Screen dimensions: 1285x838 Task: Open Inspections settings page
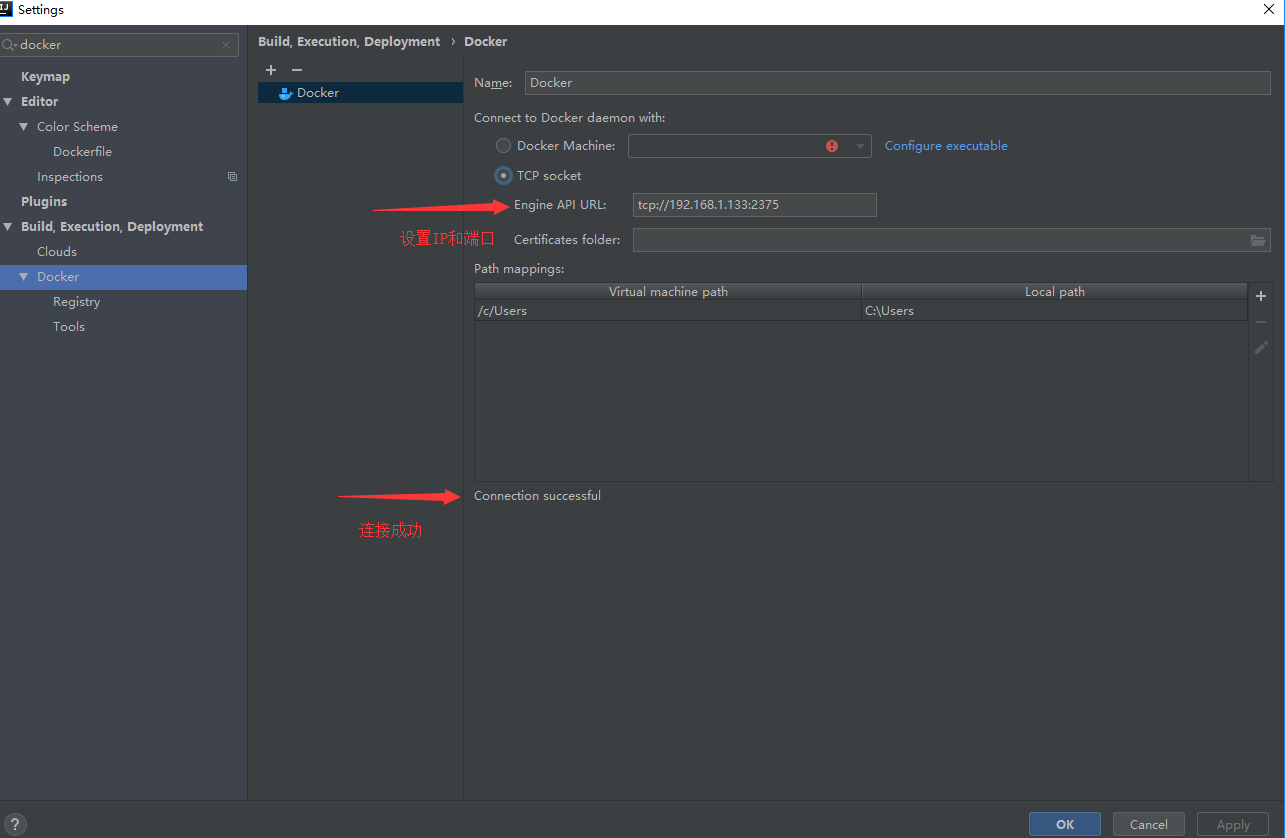point(70,177)
